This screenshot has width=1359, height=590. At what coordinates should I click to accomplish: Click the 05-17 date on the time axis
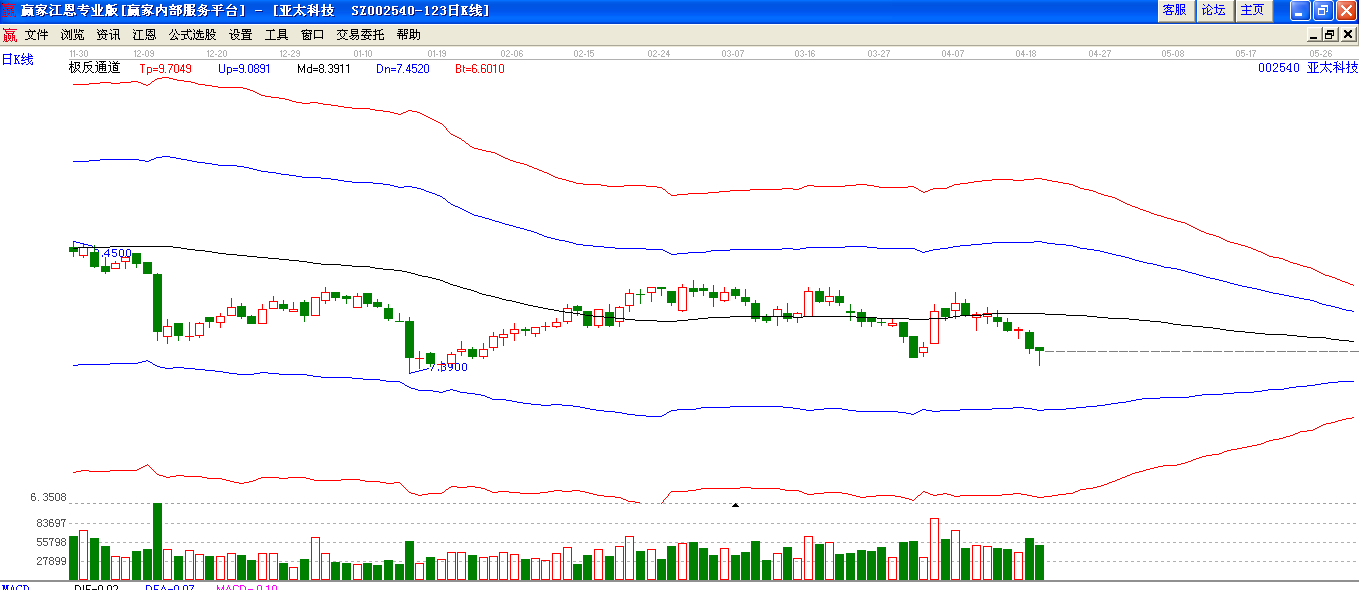[x=1246, y=53]
